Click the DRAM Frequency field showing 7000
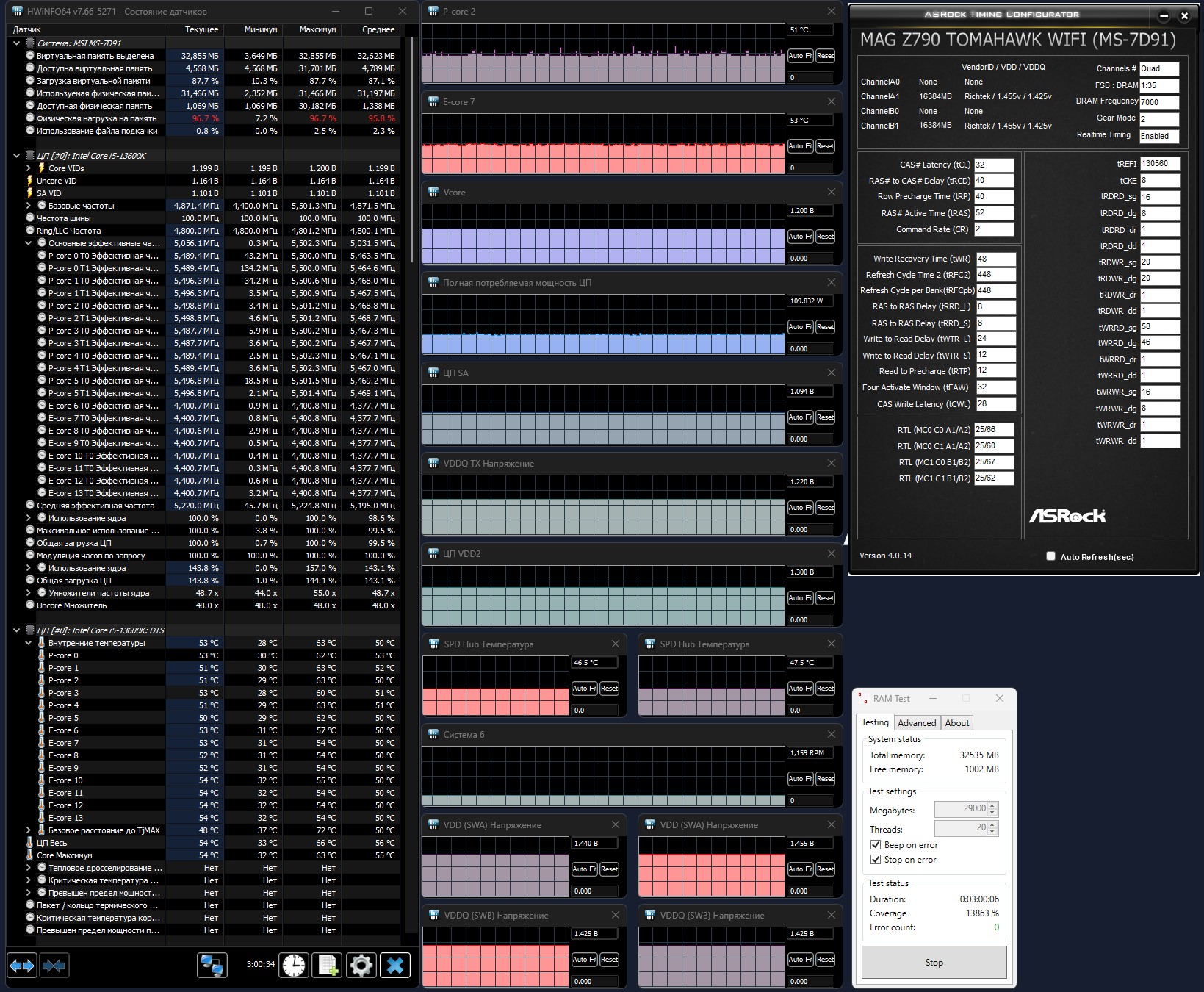 [x=1159, y=103]
